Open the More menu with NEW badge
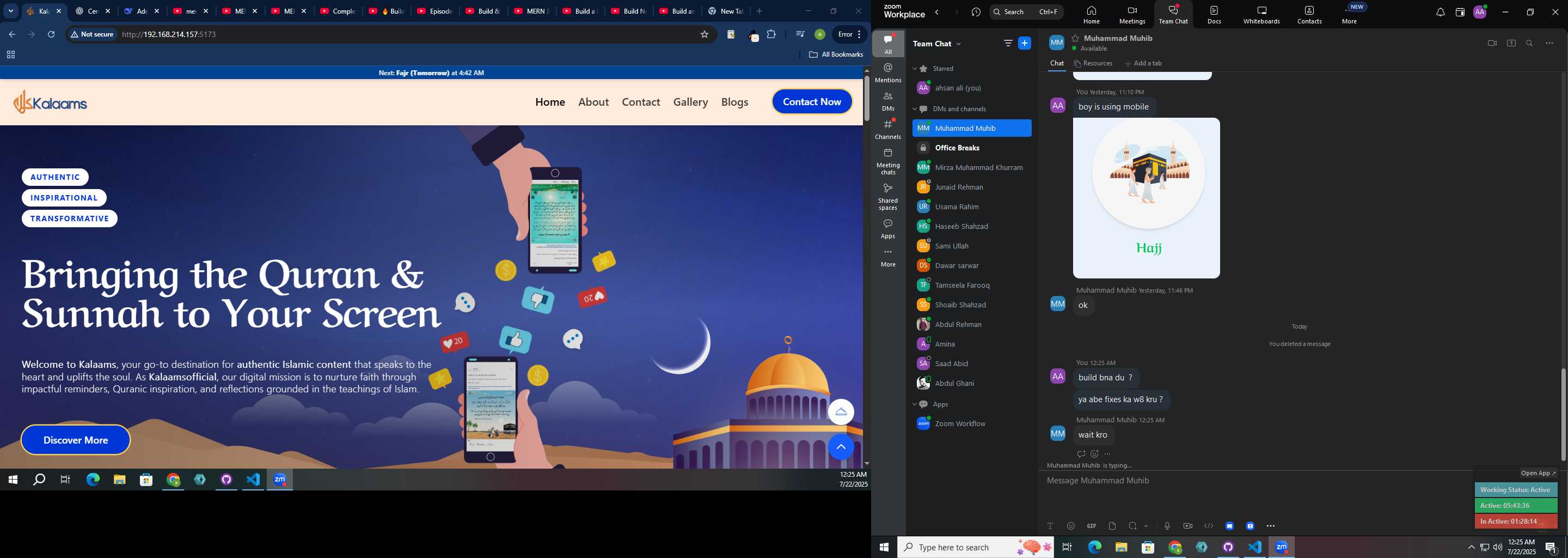Image resolution: width=1568 pixels, height=558 pixels. pyautogui.click(x=1350, y=15)
